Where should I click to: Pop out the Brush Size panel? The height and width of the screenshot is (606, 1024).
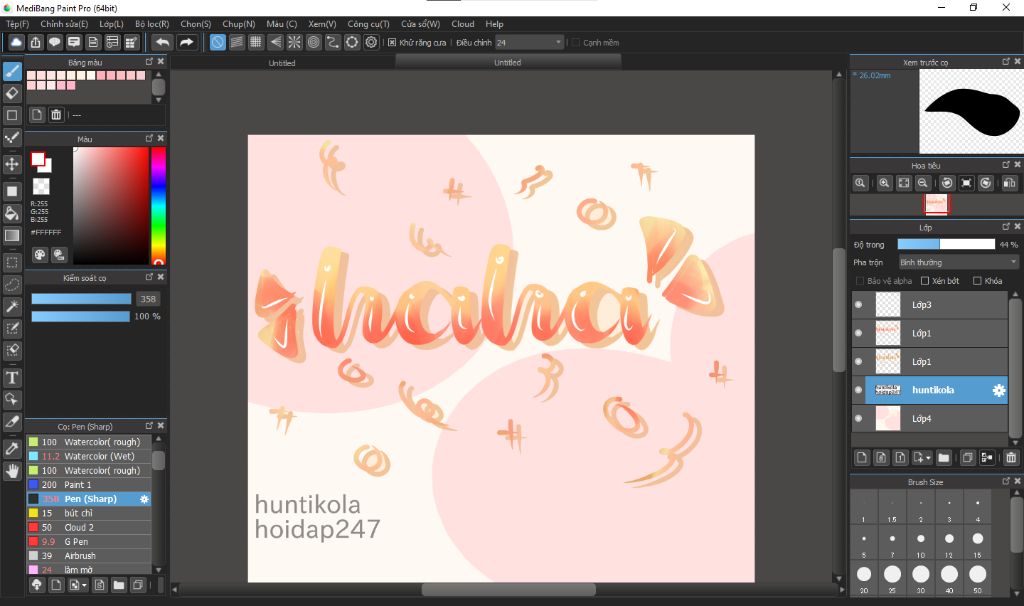click(1006, 481)
